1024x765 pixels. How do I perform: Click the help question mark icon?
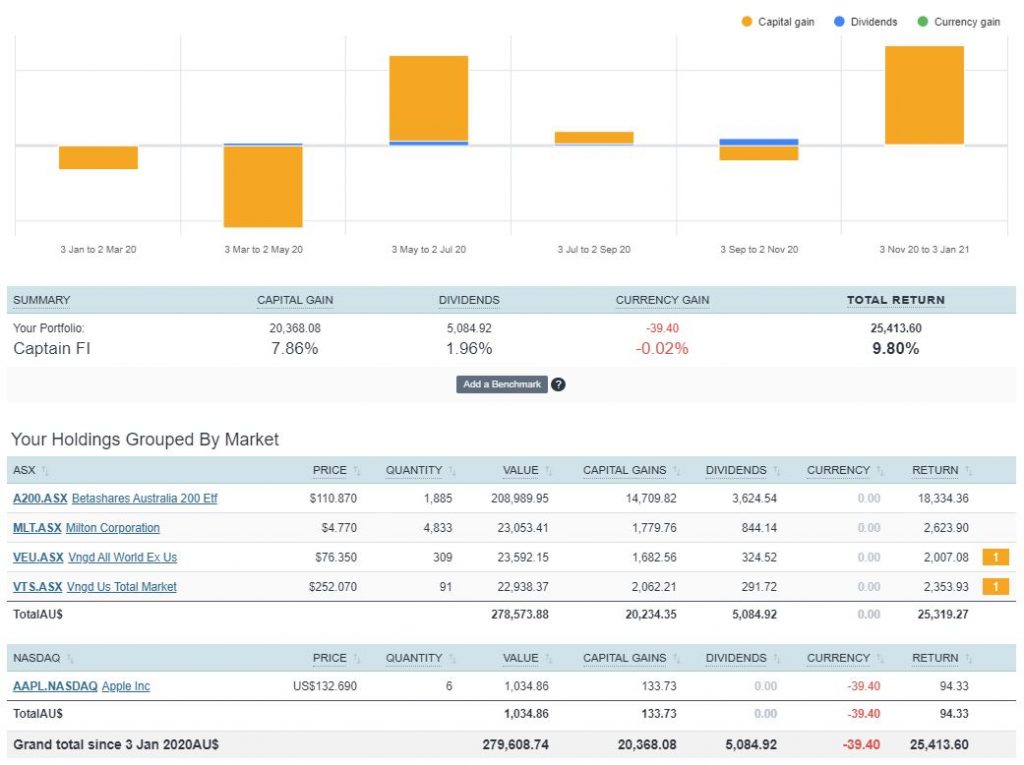(558, 385)
